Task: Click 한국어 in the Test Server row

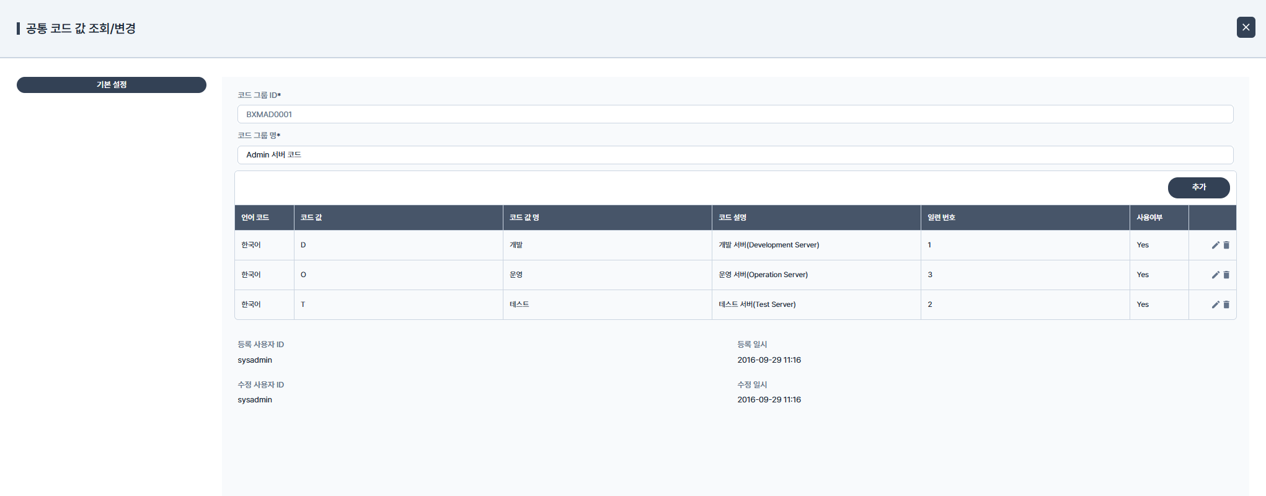Action: (251, 305)
